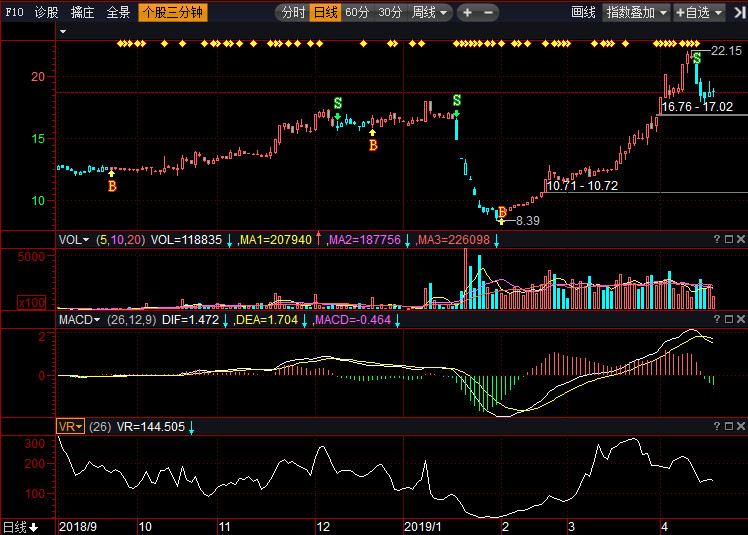The image size is (748, 535).
Task: Select the 60分 timeframe
Action: [357, 13]
